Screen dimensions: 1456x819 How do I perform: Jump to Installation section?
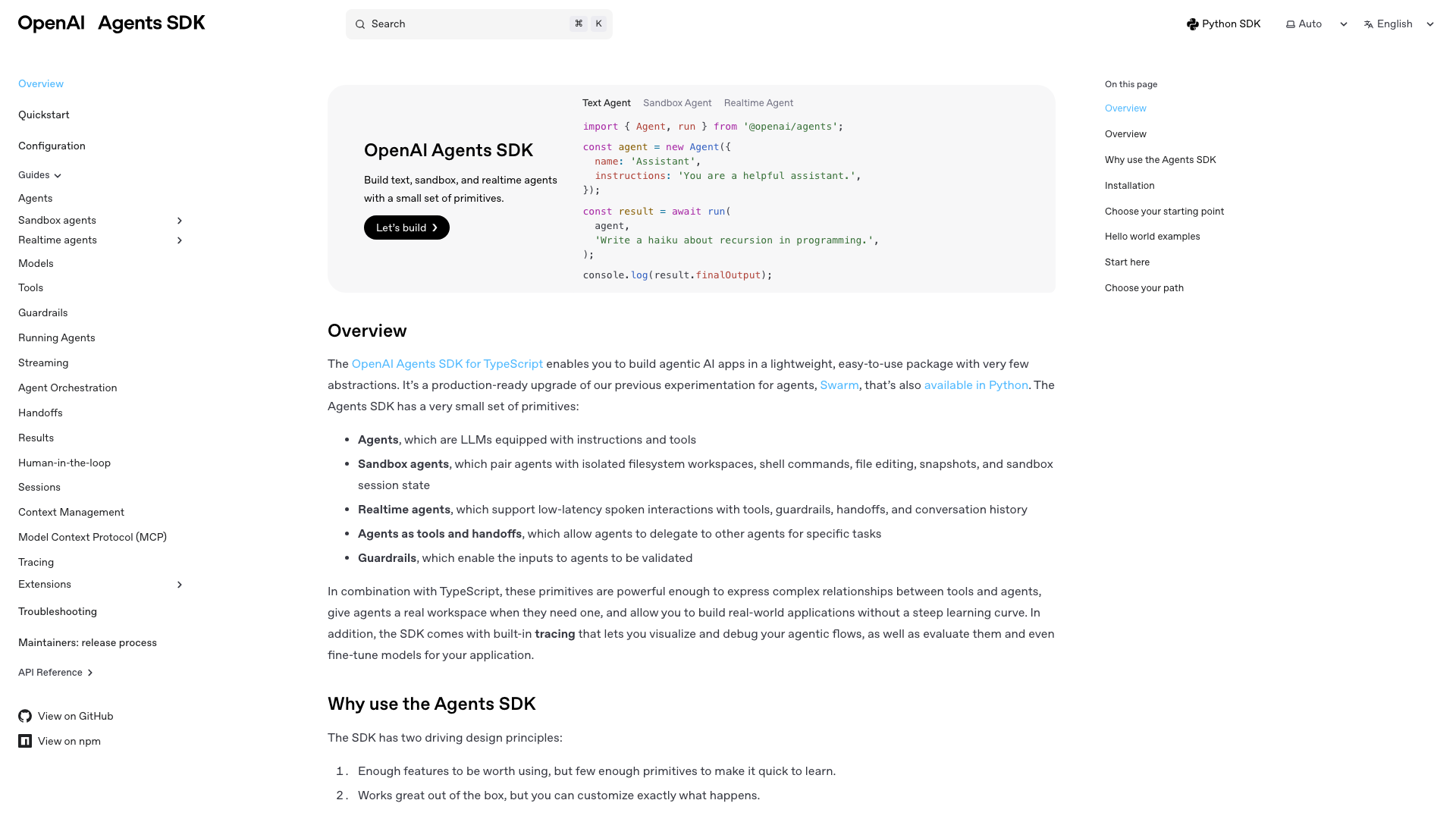1129,186
